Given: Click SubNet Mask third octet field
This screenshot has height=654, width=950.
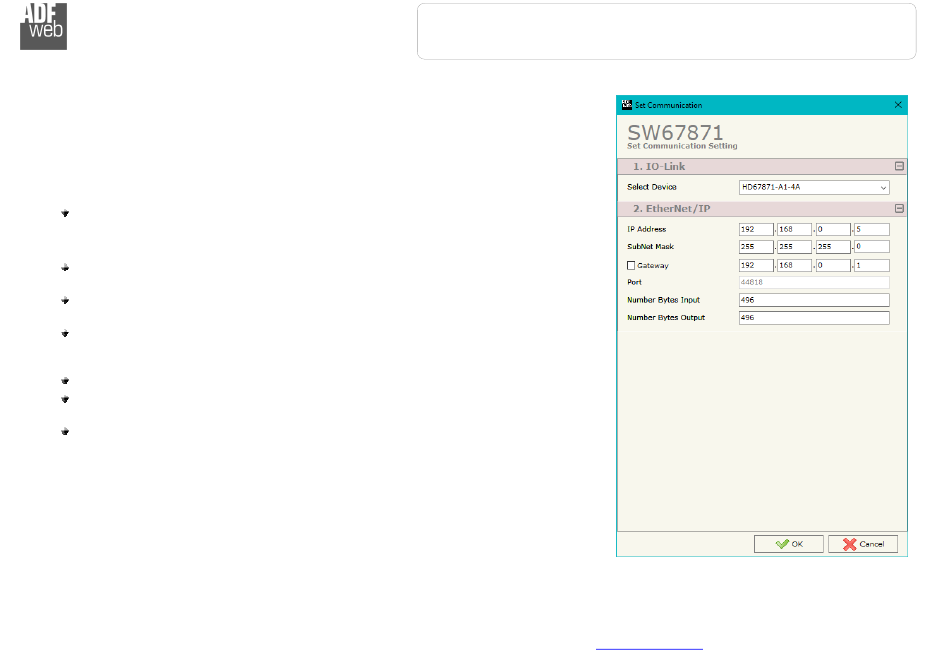Looking at the screenshot, I should (833, 247).
